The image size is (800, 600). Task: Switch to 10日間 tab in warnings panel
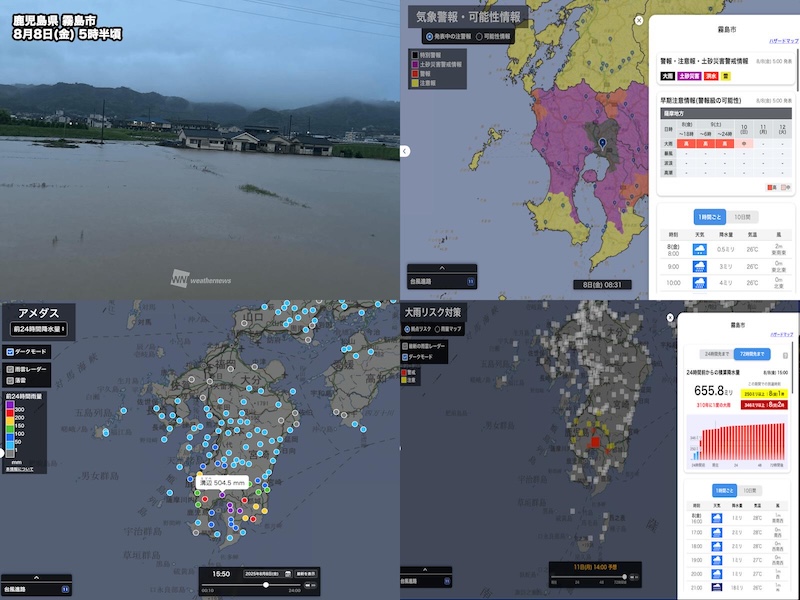741,217
